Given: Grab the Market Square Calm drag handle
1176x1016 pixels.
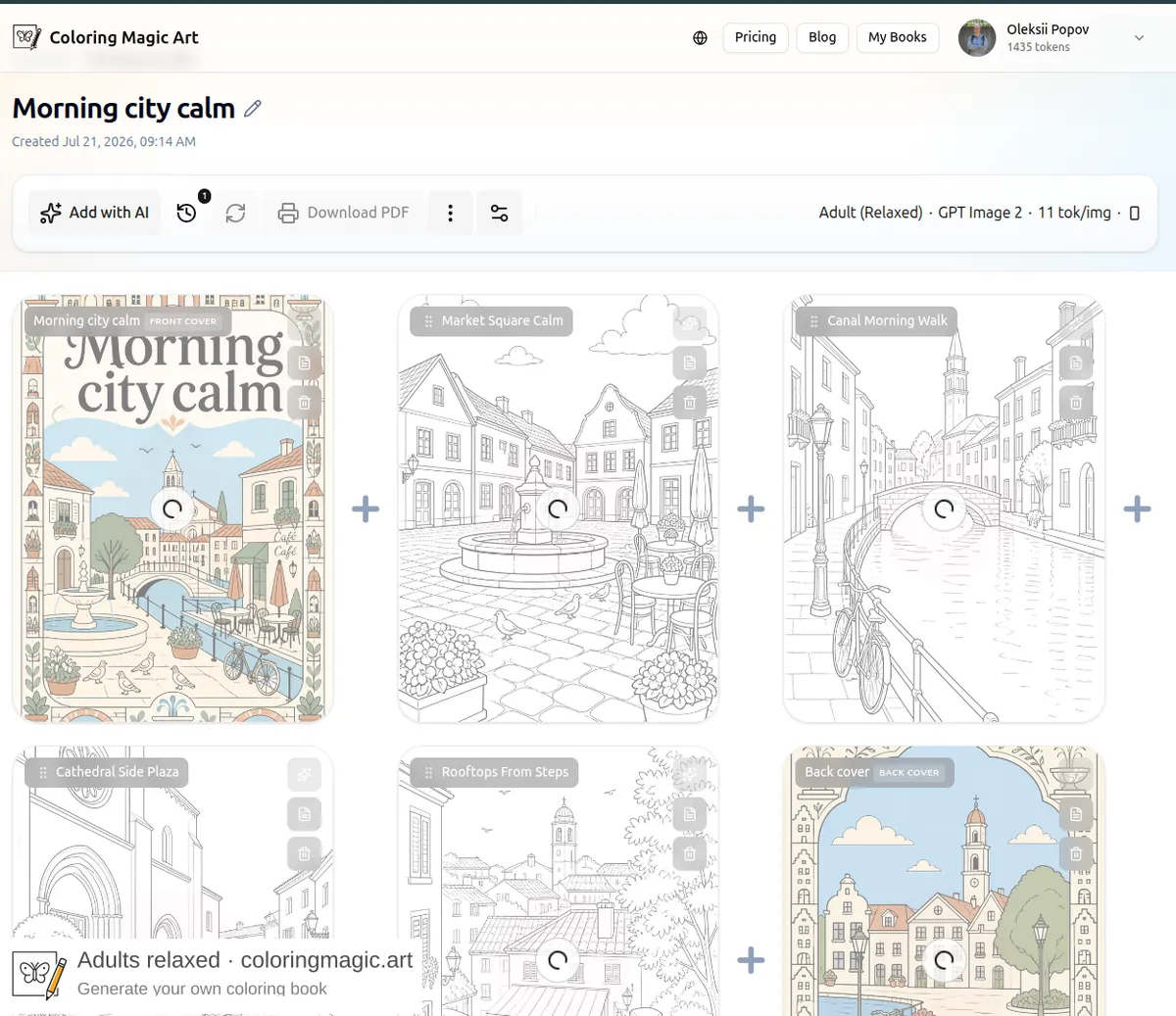Looking at the screenshot, I should 428,321.
